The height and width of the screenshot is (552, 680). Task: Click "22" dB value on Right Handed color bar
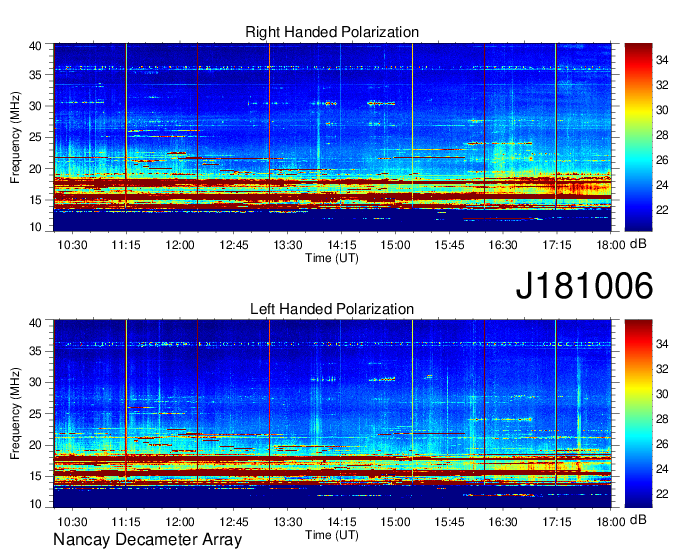coord(662,210)
